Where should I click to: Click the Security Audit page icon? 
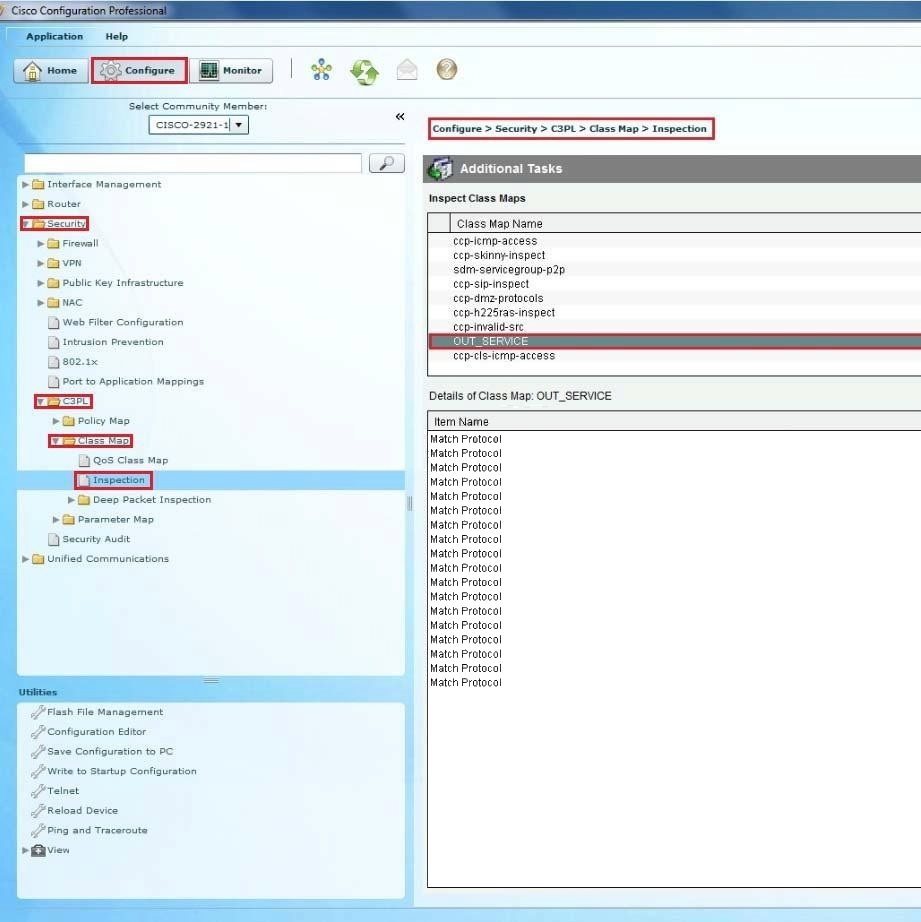pyautogui.click(x=54, y=539)
